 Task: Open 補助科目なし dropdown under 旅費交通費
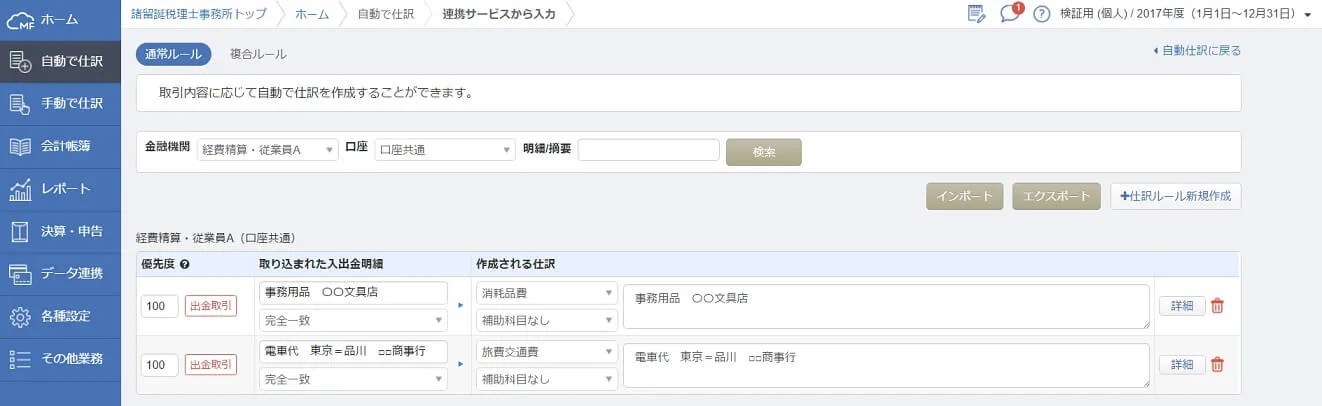pos(546,379)
